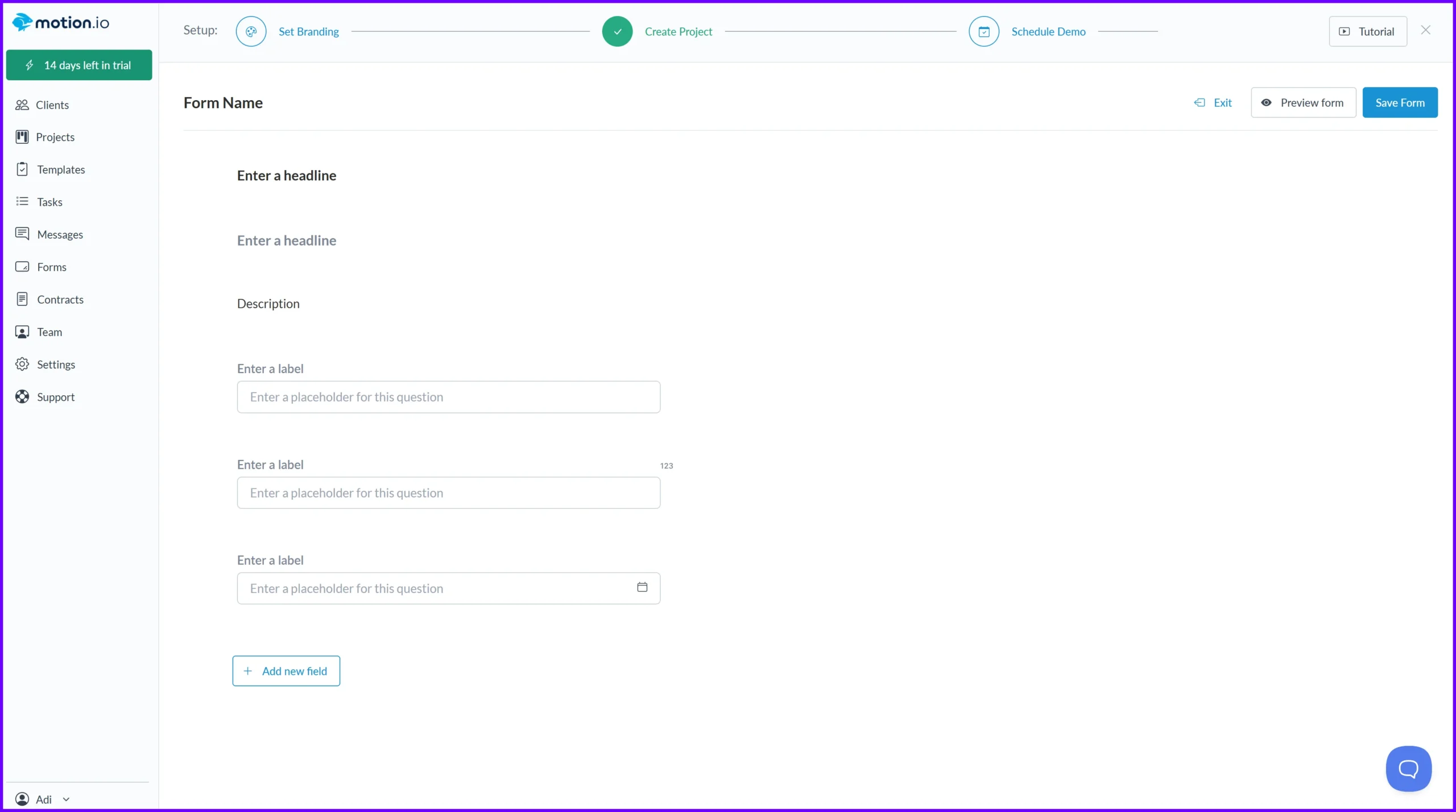The height and width of the screenshot is (812, 1456).
Task: Open Settings from the sidebar
Action: pos(55,364)
